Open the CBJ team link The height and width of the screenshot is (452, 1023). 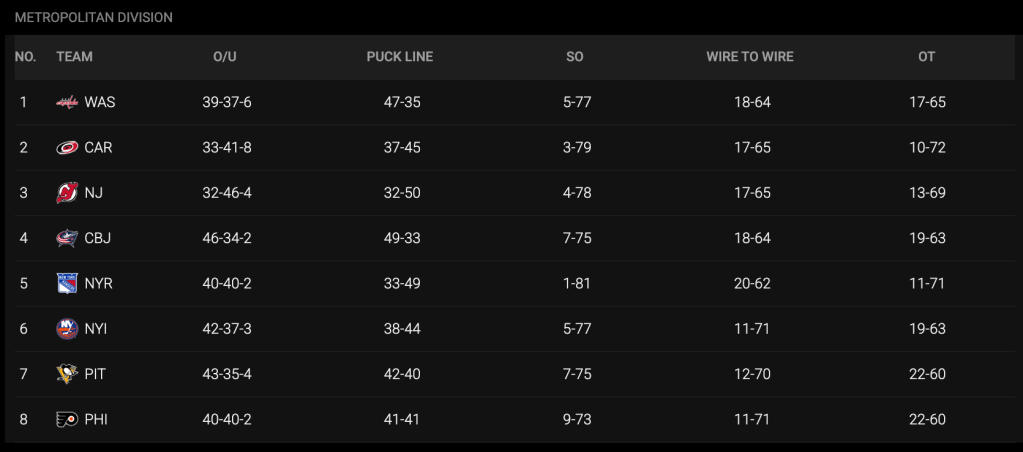pos(98,238)
